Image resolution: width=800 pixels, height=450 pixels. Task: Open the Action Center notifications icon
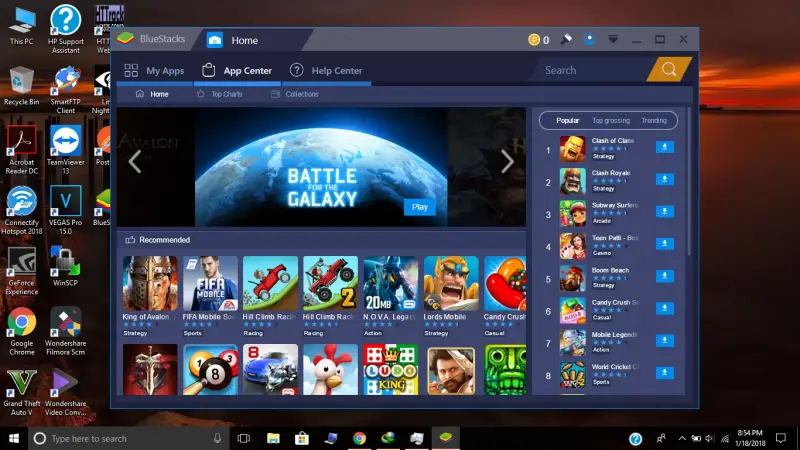coord(781,438)
